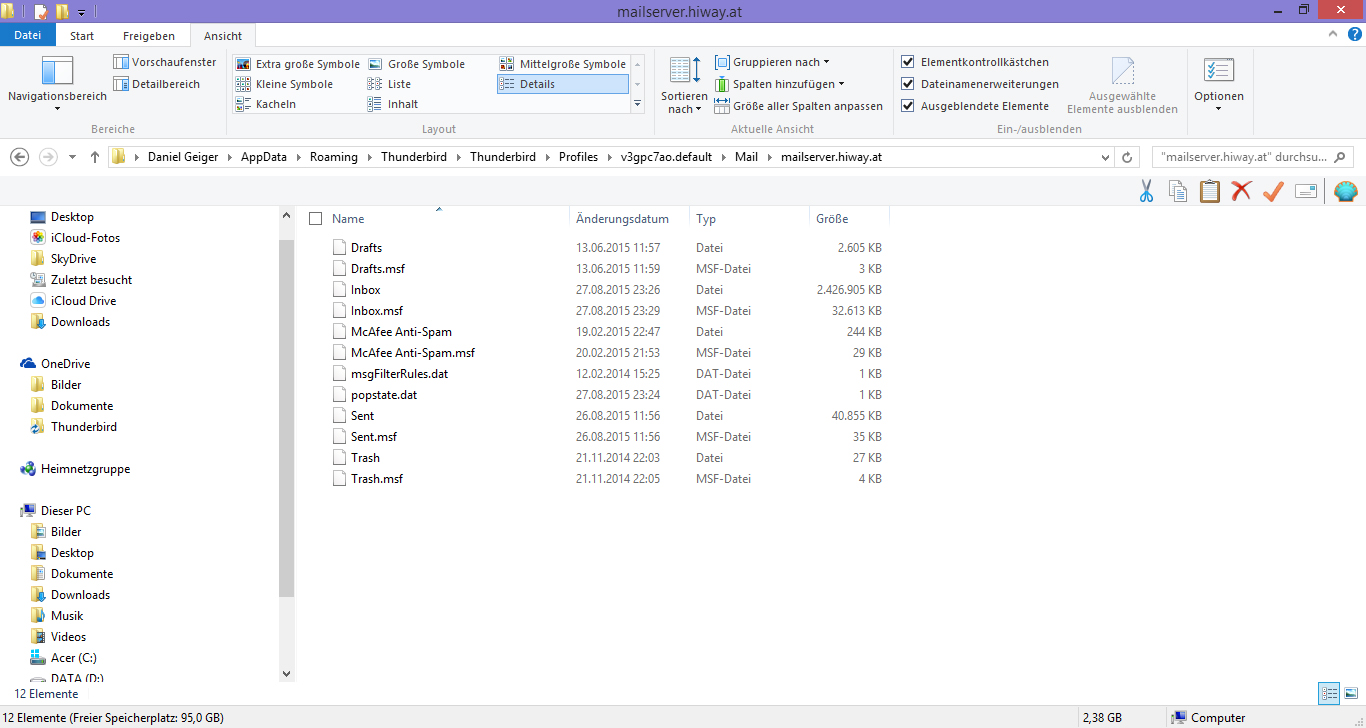Open Help via the blue question mark
1366x728 pixels.
(x=1356, y=35)
